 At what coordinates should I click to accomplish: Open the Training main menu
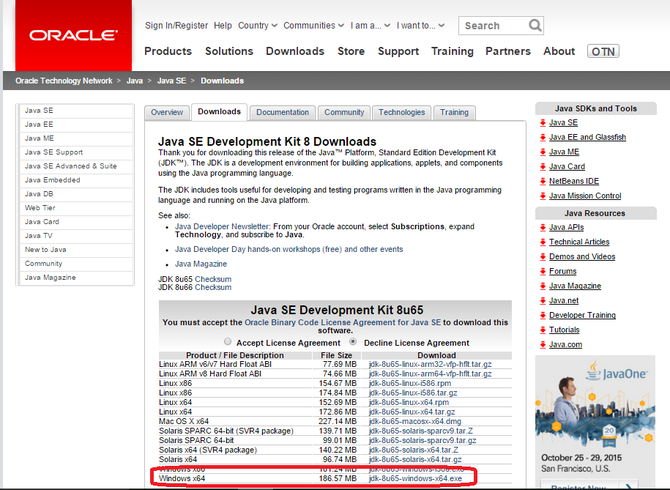pos(452,51)
